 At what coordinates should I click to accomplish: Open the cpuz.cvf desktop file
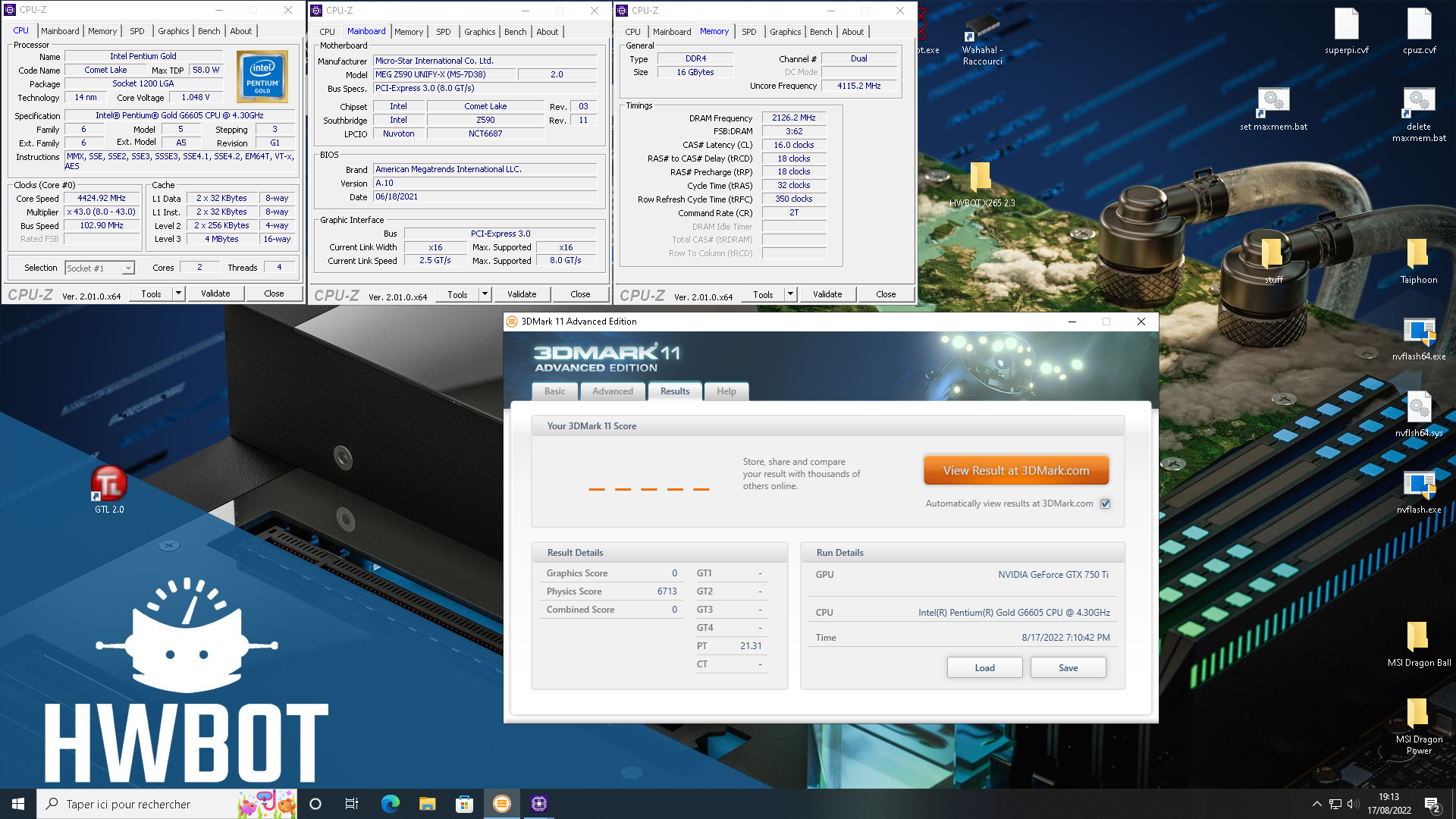[x=1419, y=30]
